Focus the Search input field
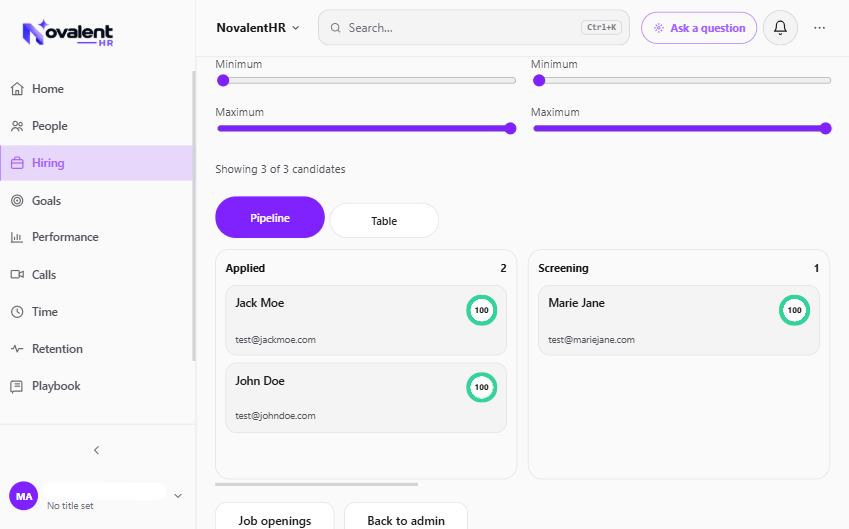Image resolution: width=849 pixels, height=529 pixels. [474, 28]
